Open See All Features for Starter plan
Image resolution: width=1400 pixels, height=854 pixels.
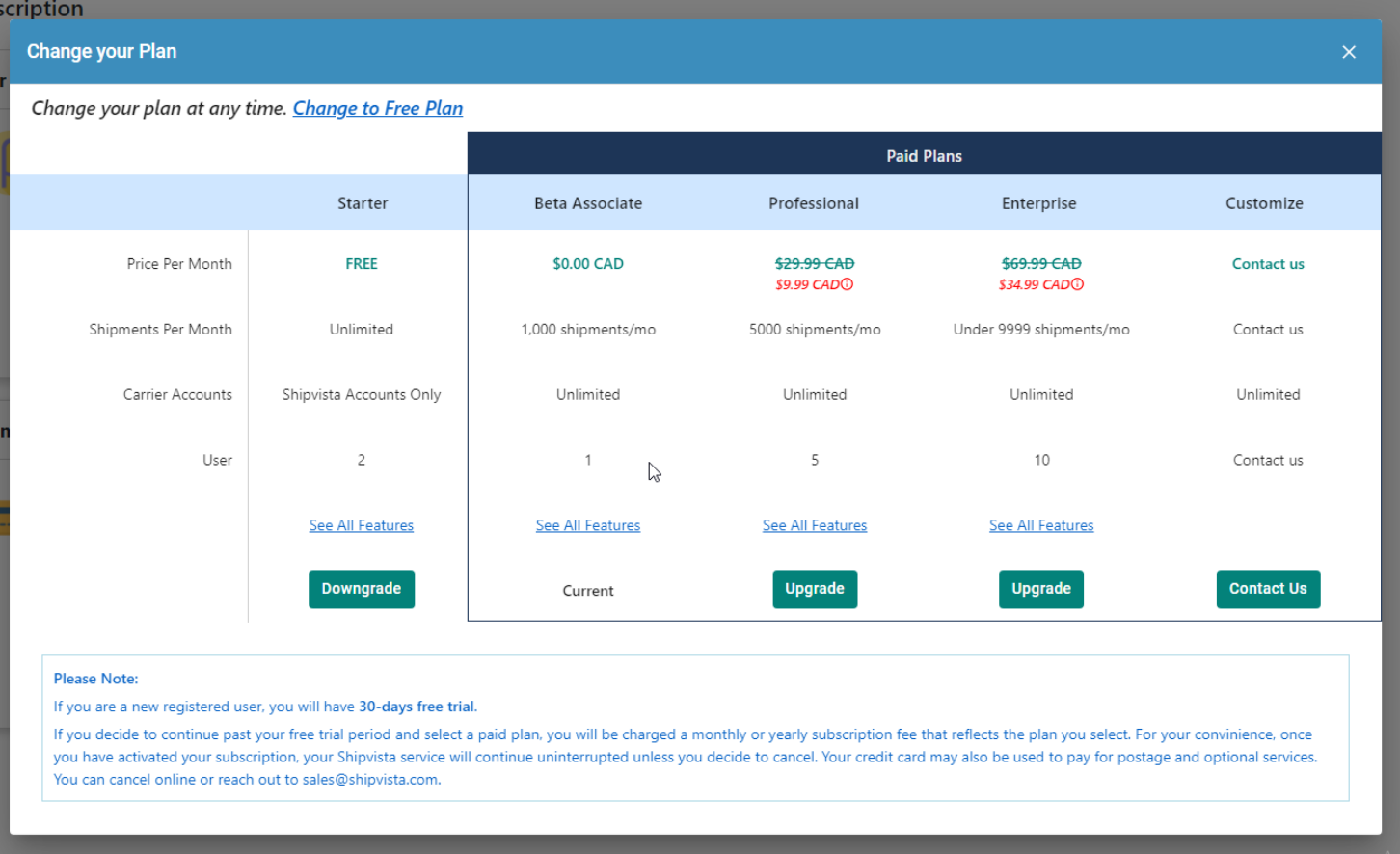click(x=362, y=525)
